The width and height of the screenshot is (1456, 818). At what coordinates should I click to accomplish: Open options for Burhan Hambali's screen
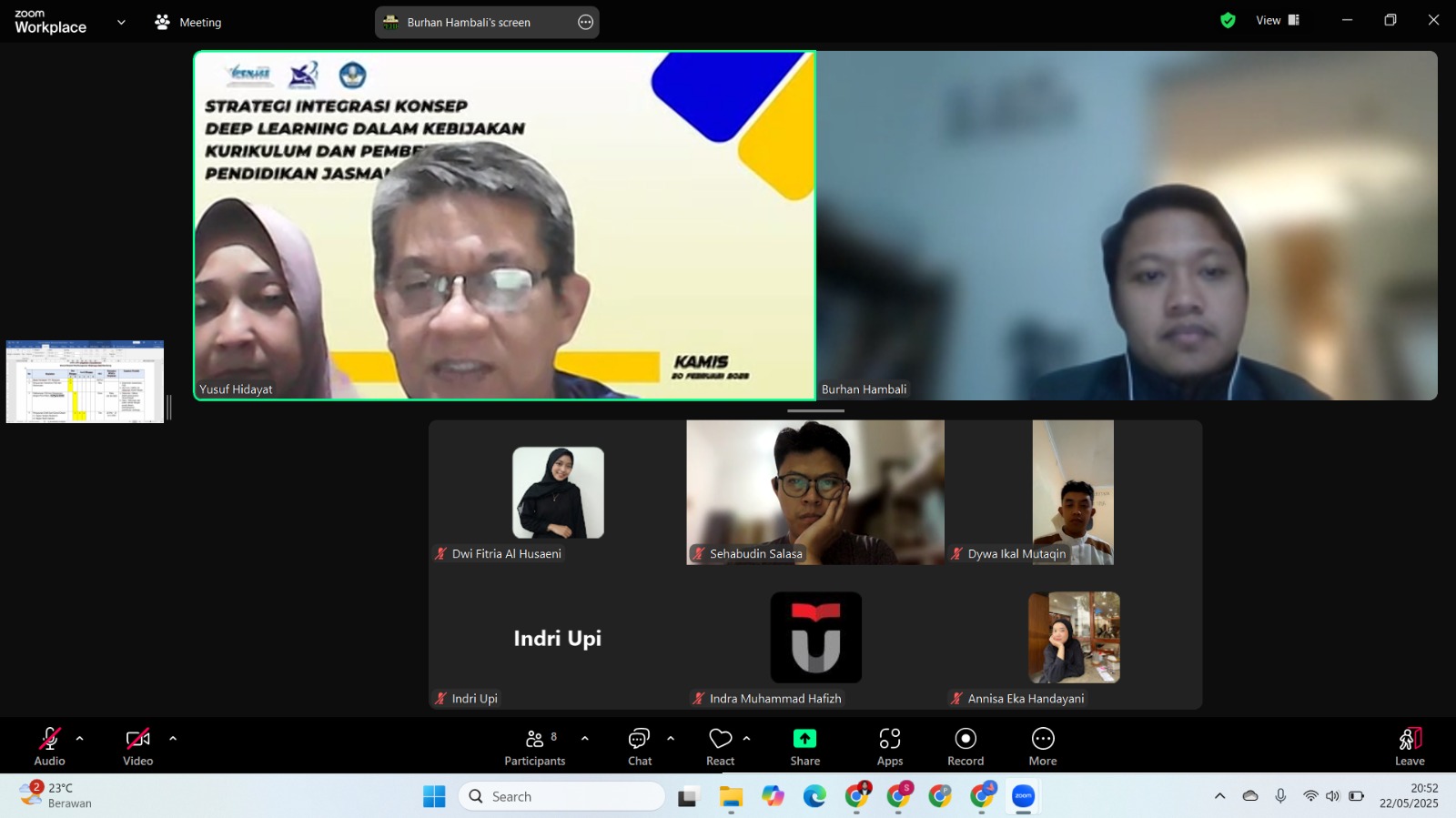(585, 22)
